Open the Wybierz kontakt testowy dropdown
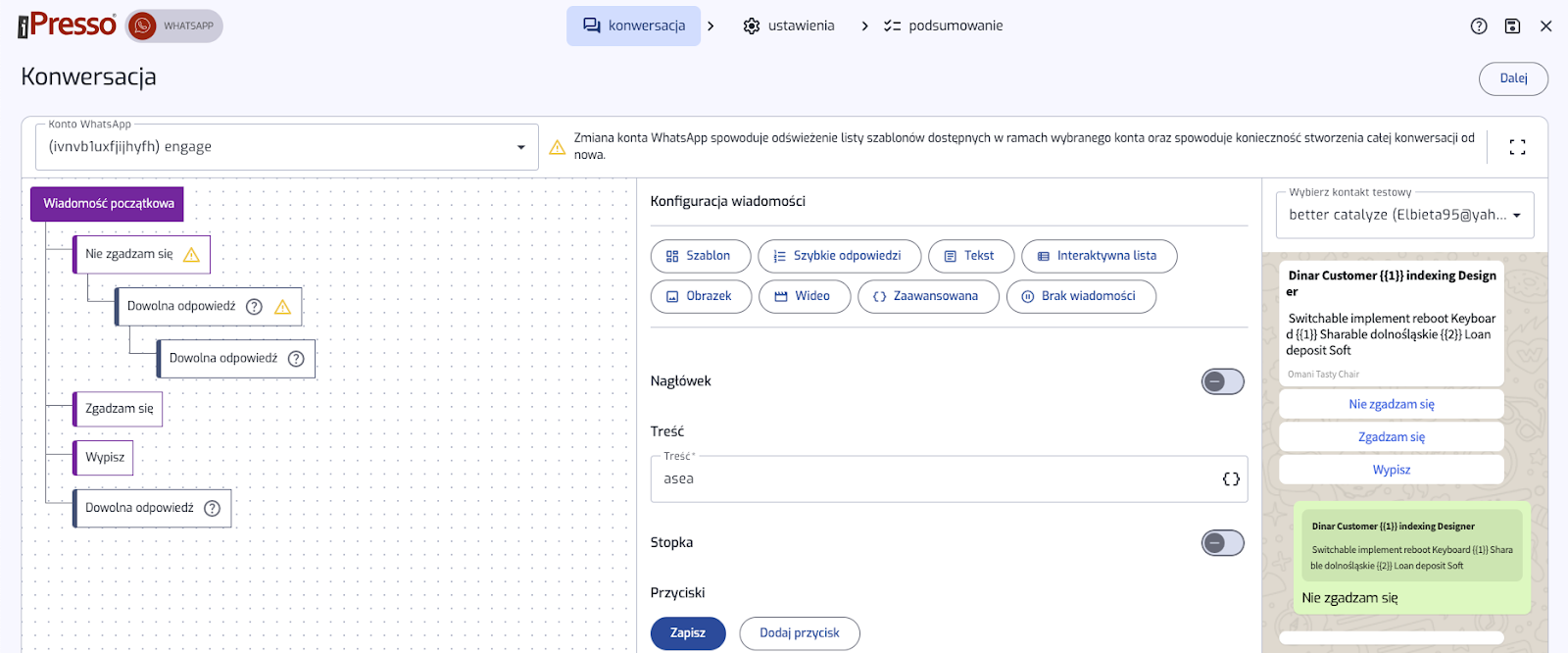Screen dimensions: 1568x653 coord(1403,216)
